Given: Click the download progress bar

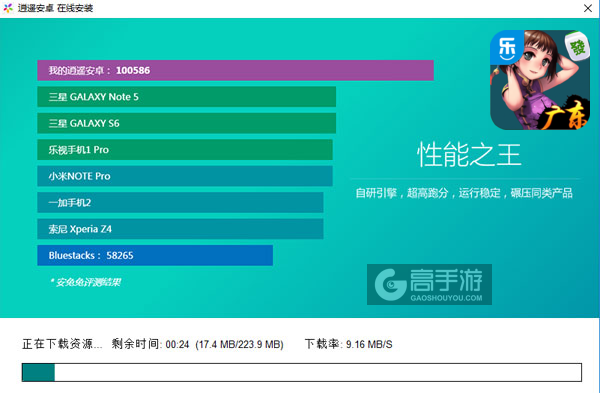Looking at the screenshot, I should pos(302,373).
